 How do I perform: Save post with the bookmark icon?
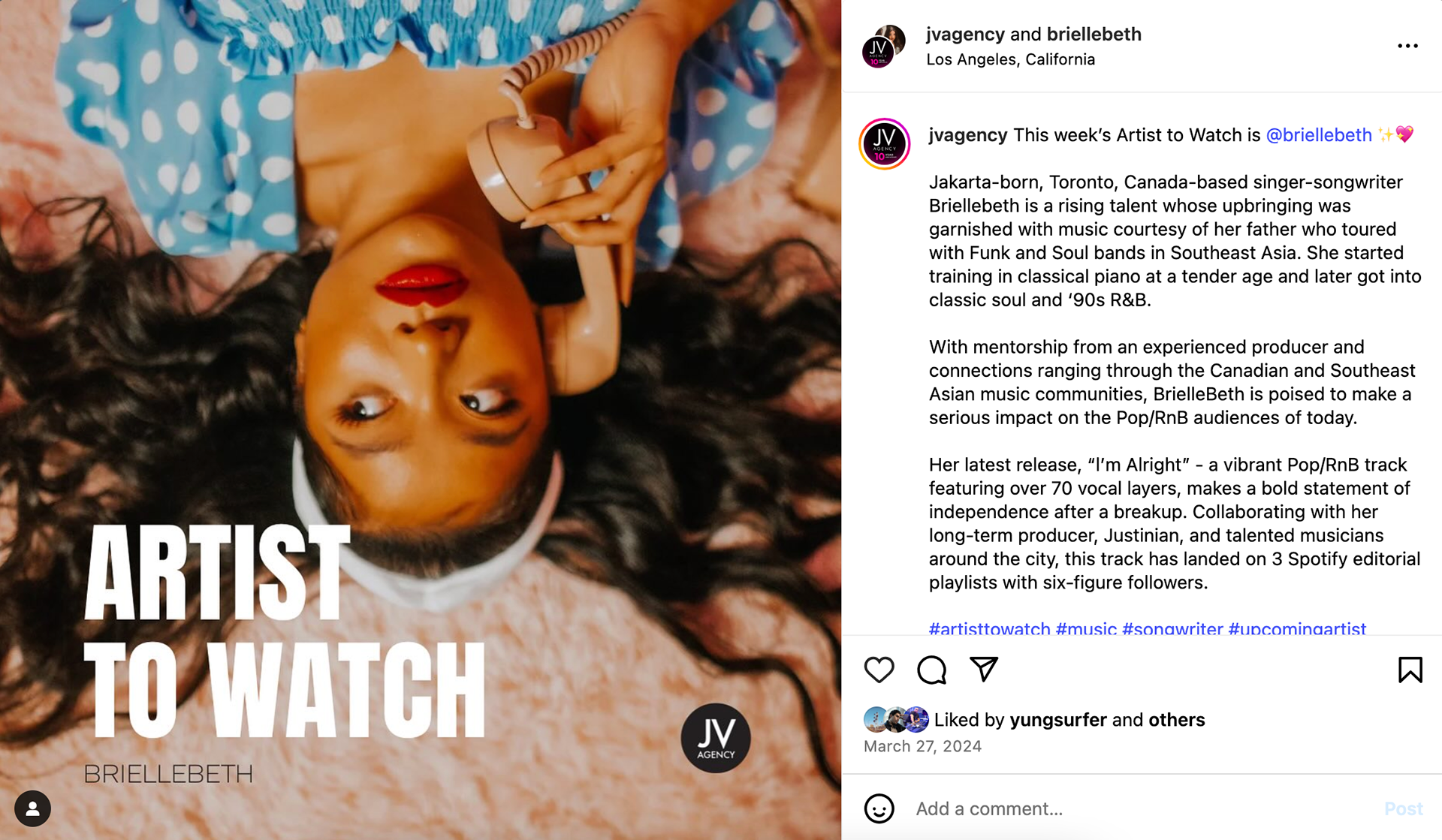1410,670
